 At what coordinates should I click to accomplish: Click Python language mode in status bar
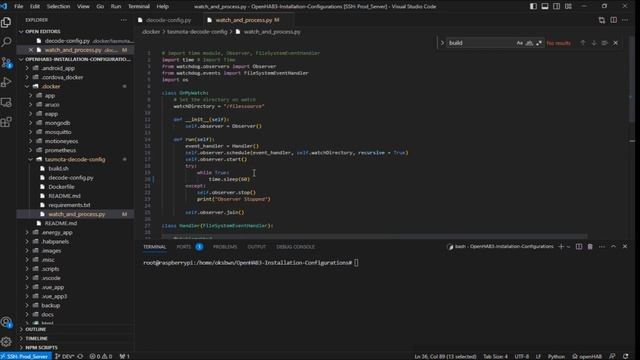[x=556, y=356]
